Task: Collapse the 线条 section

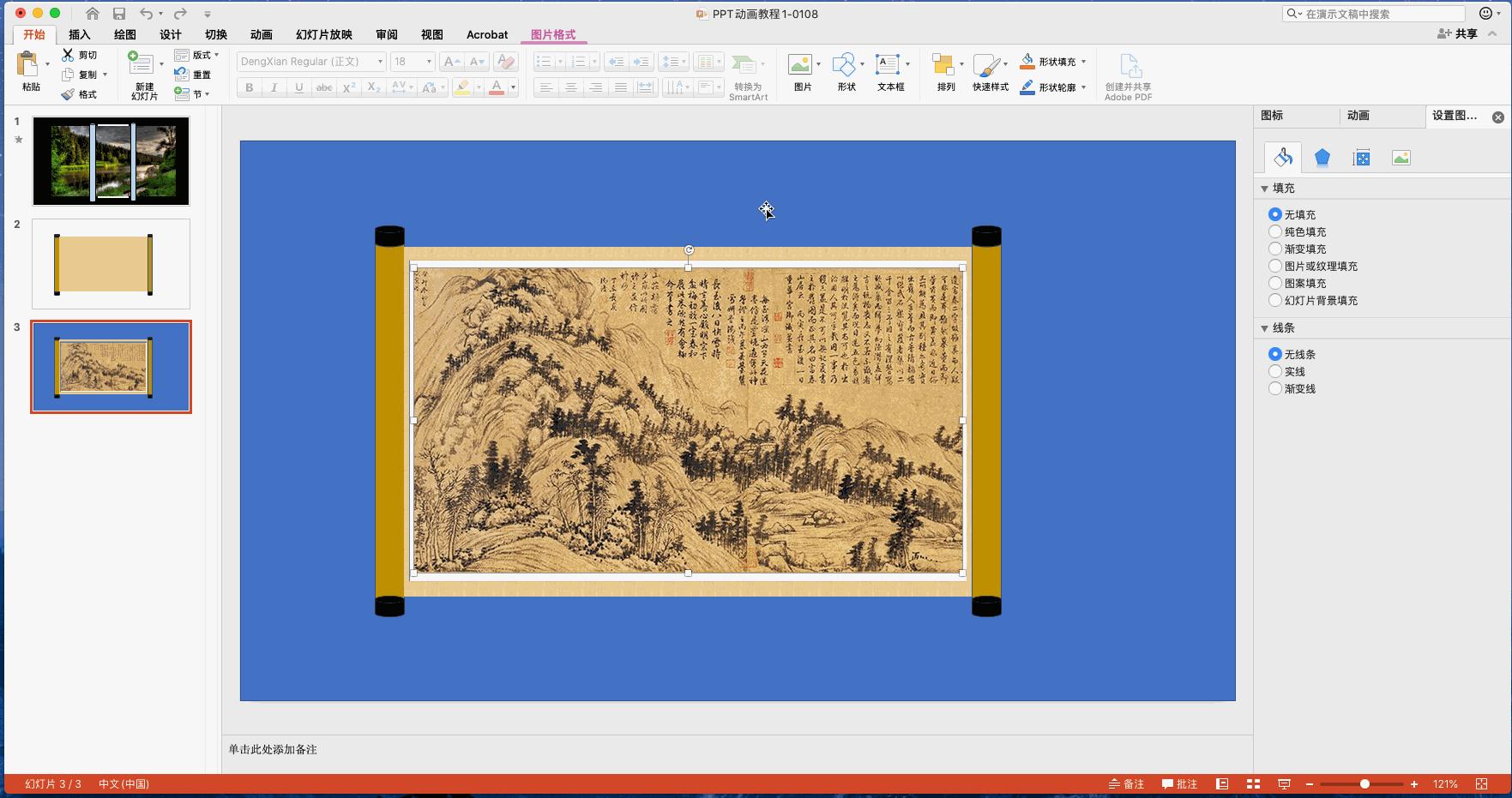Action: coord(1266,327)
